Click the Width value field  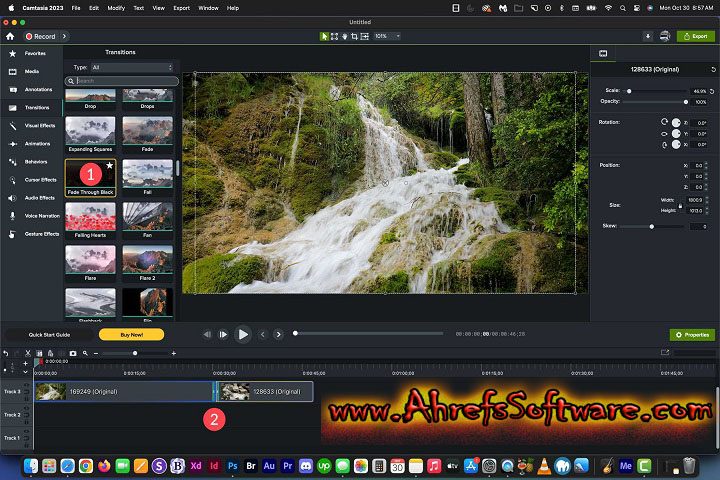click(x=695, y=200)
